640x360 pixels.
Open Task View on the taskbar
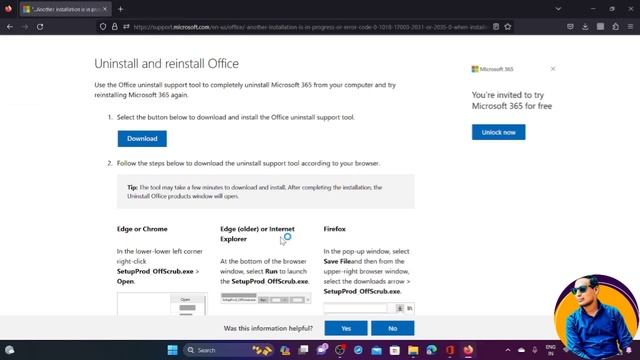click(303, 350)
